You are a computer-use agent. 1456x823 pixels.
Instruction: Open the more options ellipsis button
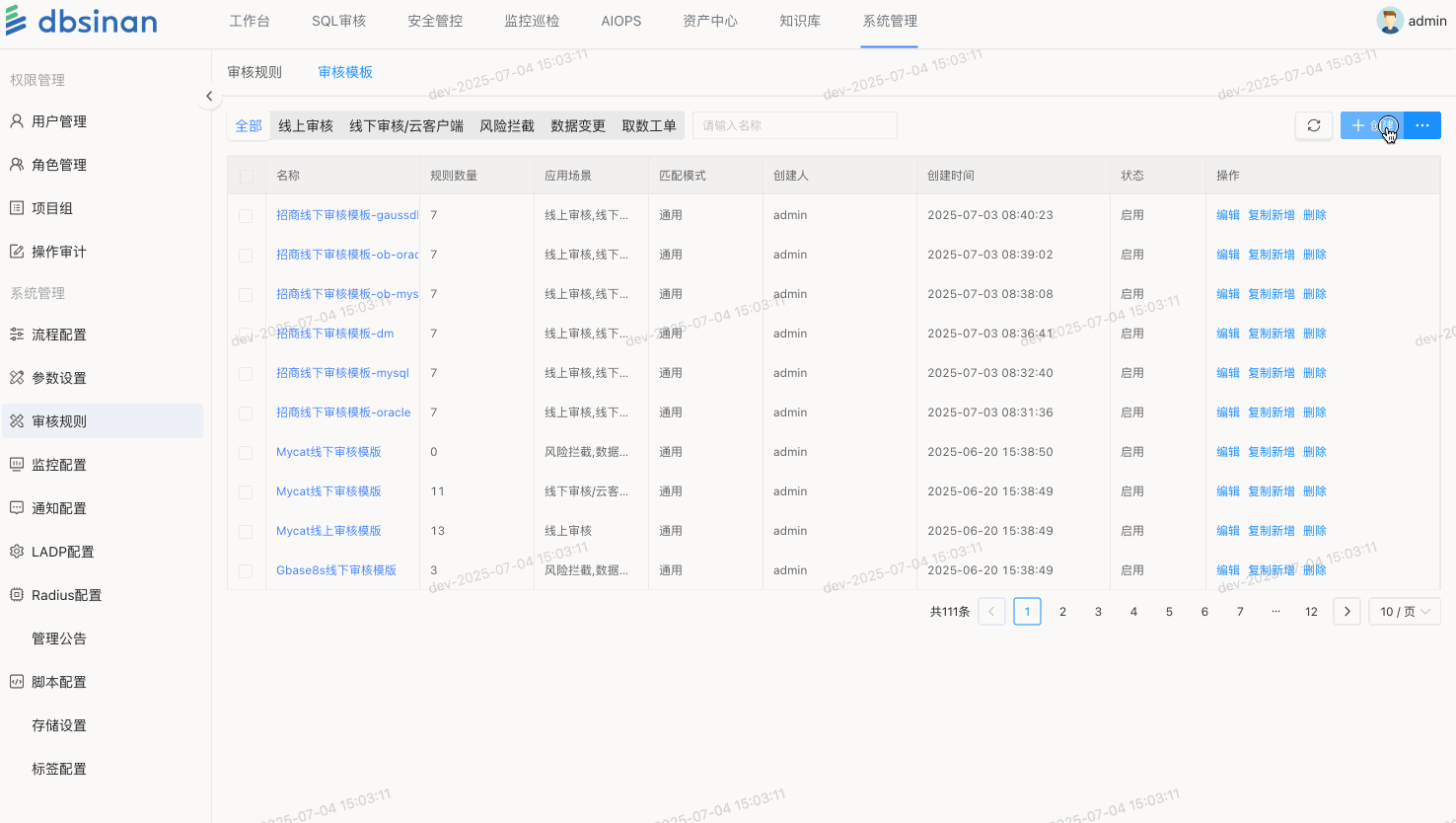(x=1421, y=125)
